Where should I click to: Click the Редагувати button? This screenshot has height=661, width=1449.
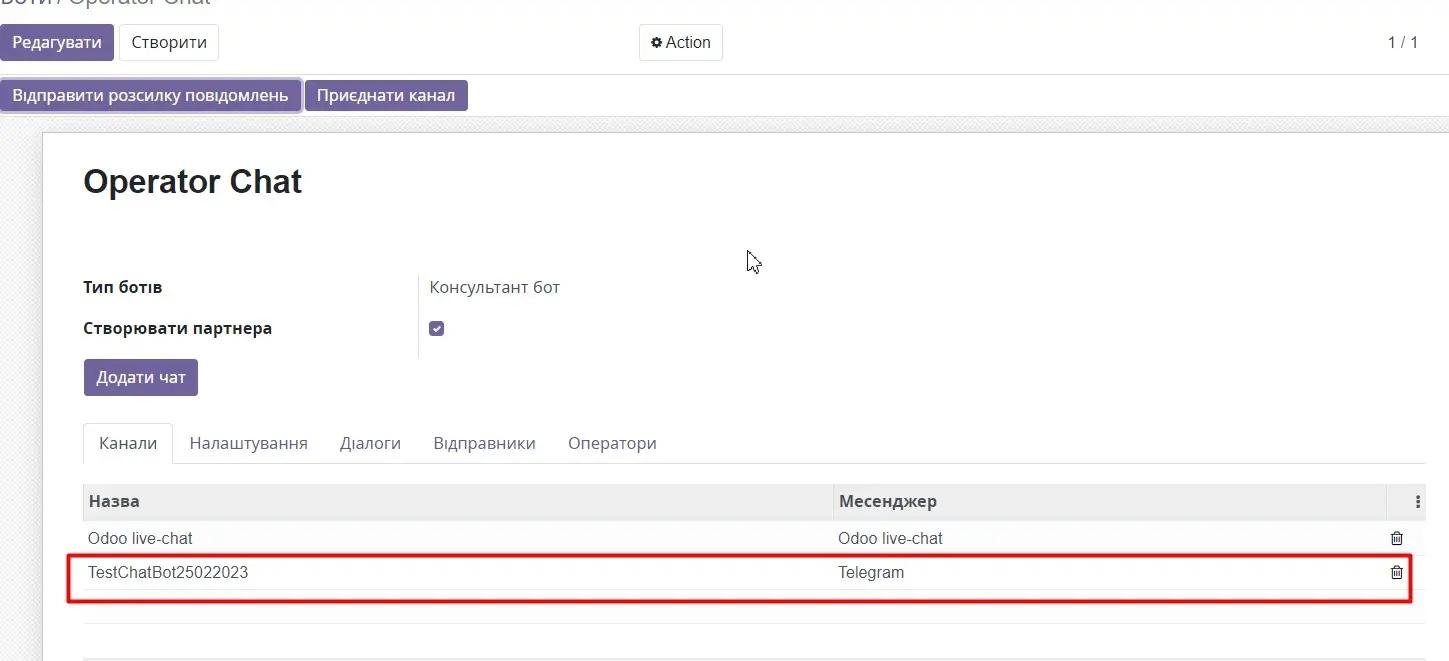[57, 42]
